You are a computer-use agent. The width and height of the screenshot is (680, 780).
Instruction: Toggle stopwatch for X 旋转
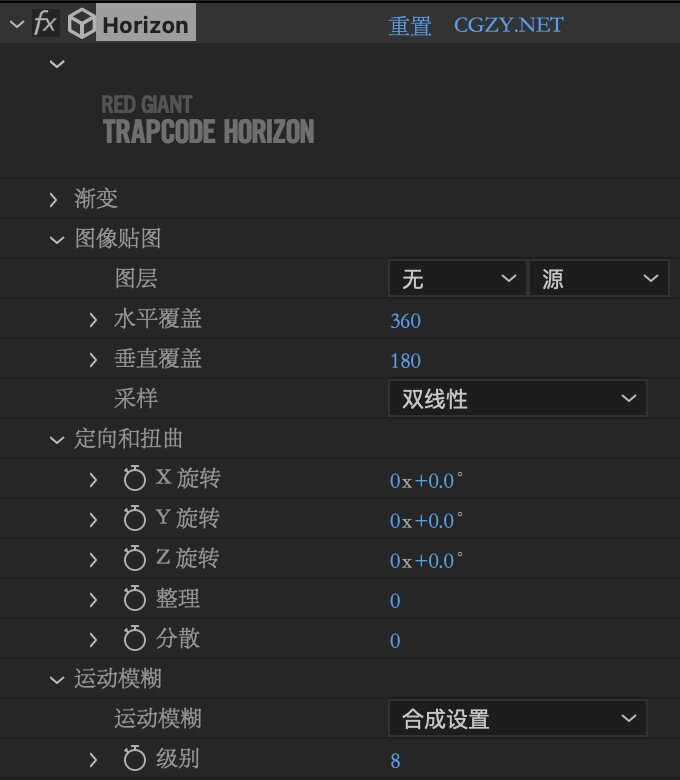(135, 480)
